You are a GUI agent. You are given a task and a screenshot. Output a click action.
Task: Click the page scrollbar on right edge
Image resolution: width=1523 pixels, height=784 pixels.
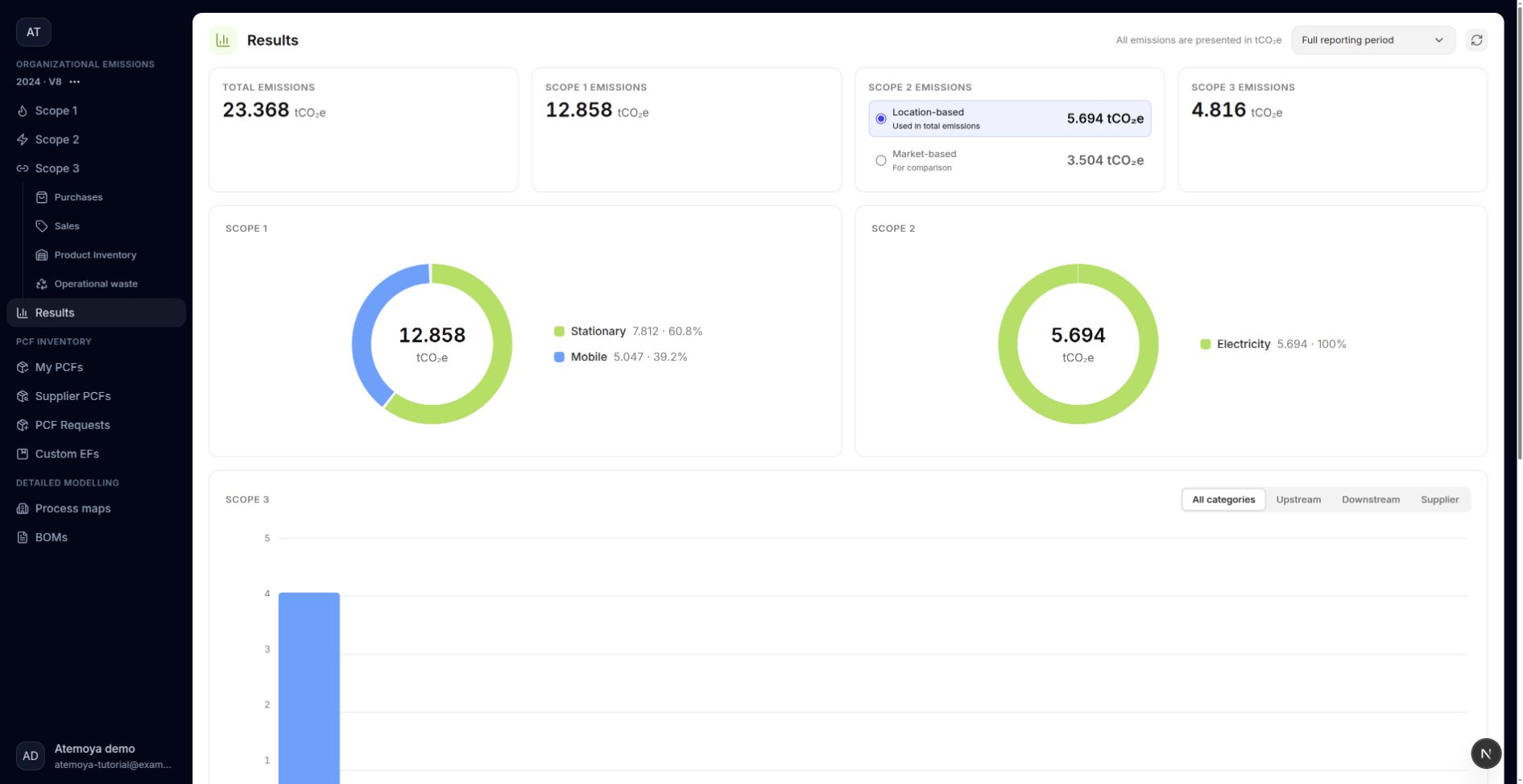1518,233
